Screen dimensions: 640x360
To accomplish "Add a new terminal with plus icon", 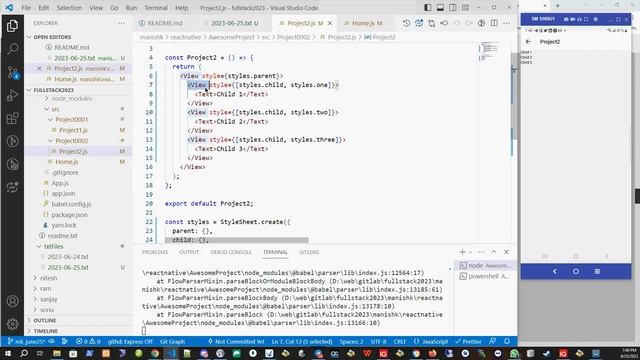I will pos(462,252).
